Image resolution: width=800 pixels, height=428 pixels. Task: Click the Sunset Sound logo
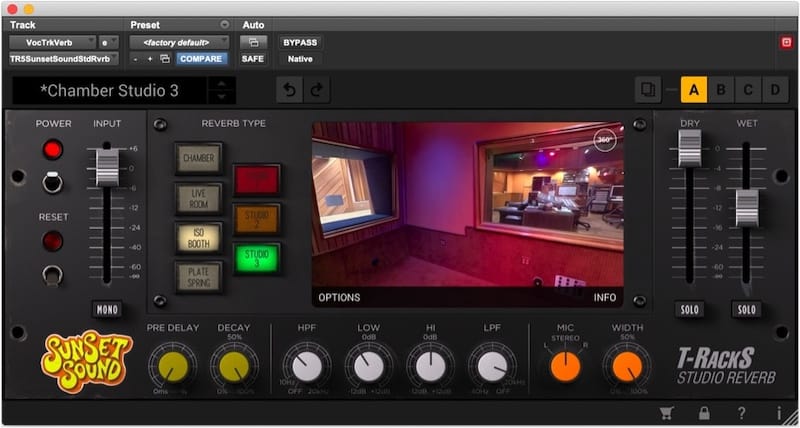click(x=87, y=361)
